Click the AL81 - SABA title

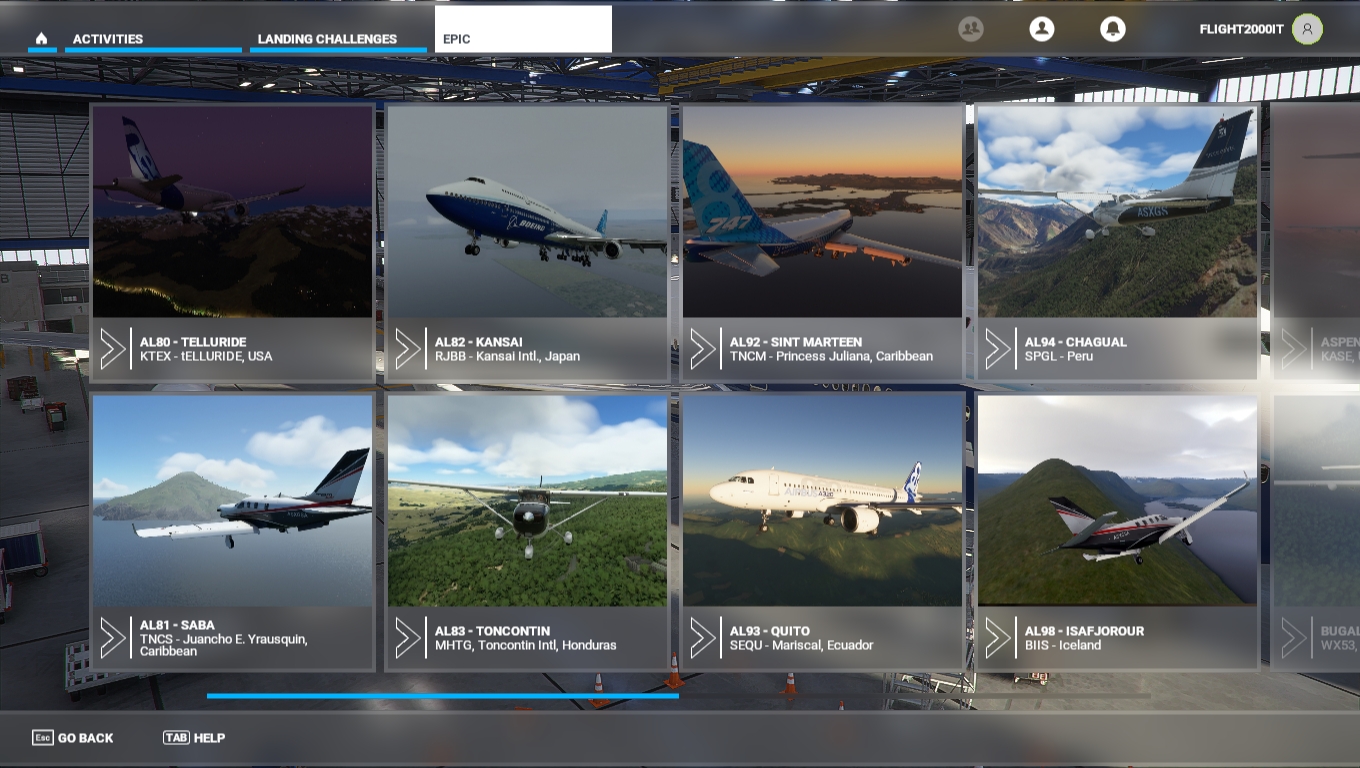coord(177,625)
